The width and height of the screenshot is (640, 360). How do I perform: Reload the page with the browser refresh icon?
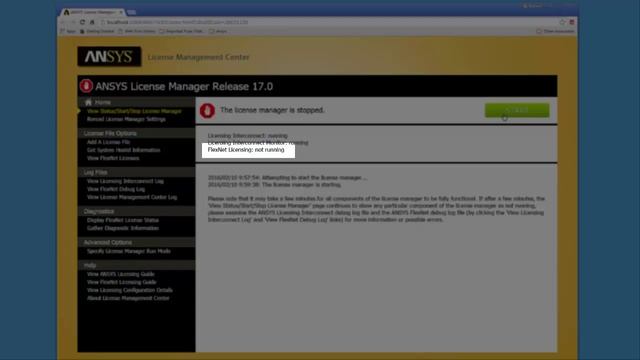82,22
